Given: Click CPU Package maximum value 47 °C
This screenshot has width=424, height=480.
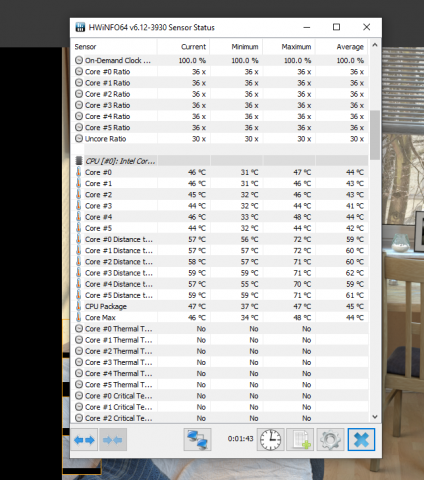Looking at the screenshot, I should pyautogui.click(x=302, y=306).
